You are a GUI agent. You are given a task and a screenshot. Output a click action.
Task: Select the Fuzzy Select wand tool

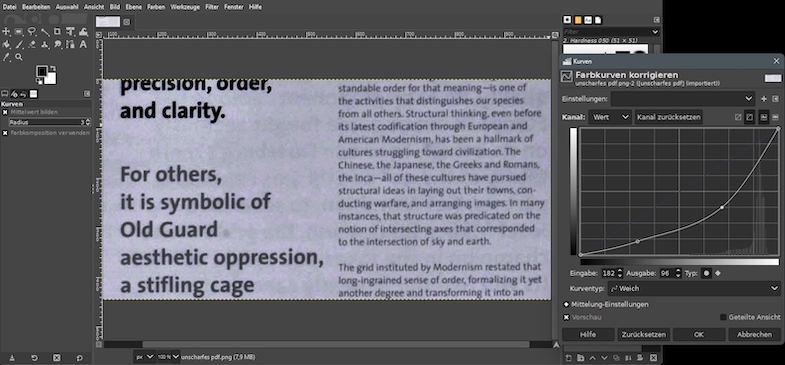tap(45, 32)
